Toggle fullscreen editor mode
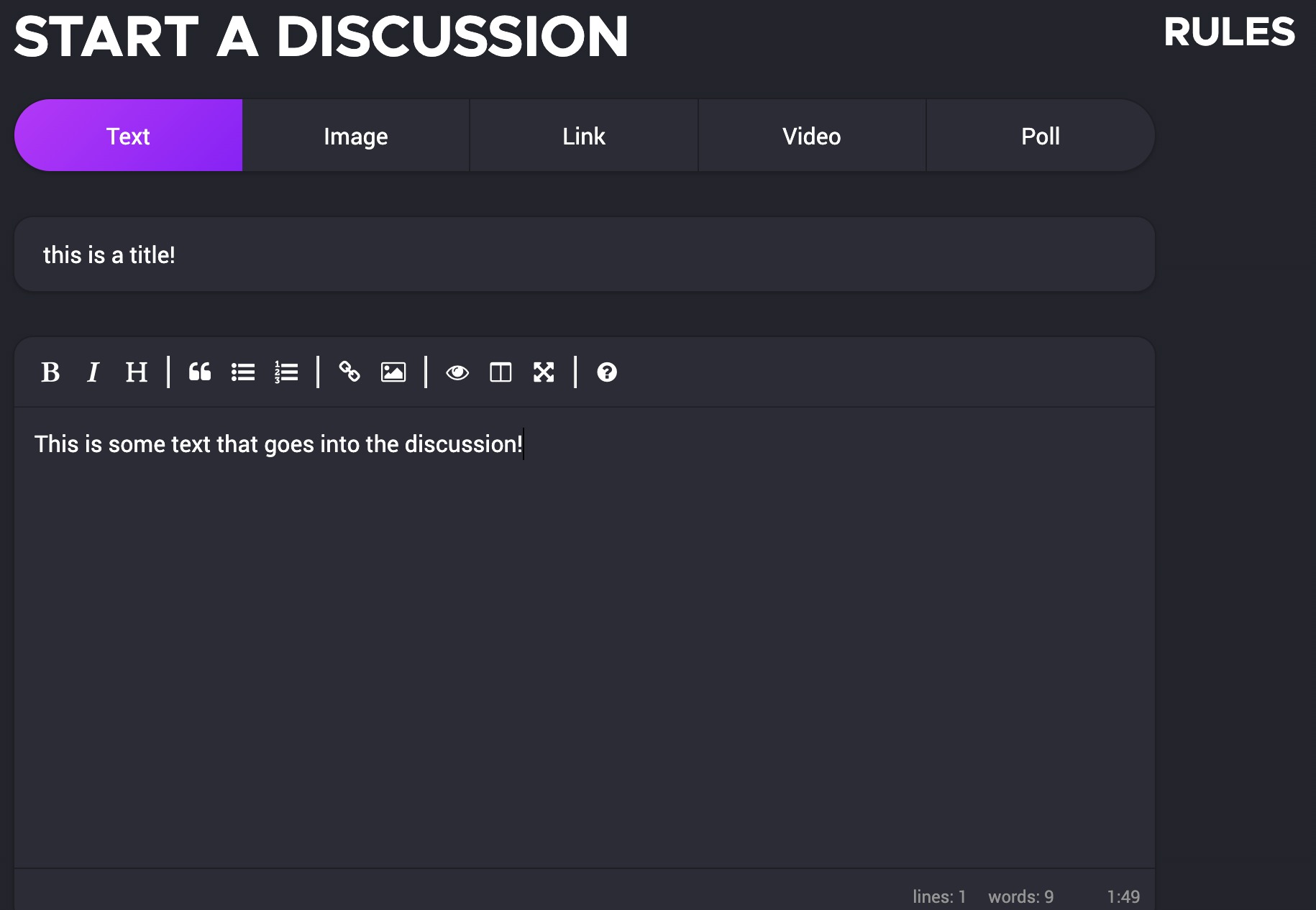The width and height of the screenshot is (1316, 910). (544, 372)
